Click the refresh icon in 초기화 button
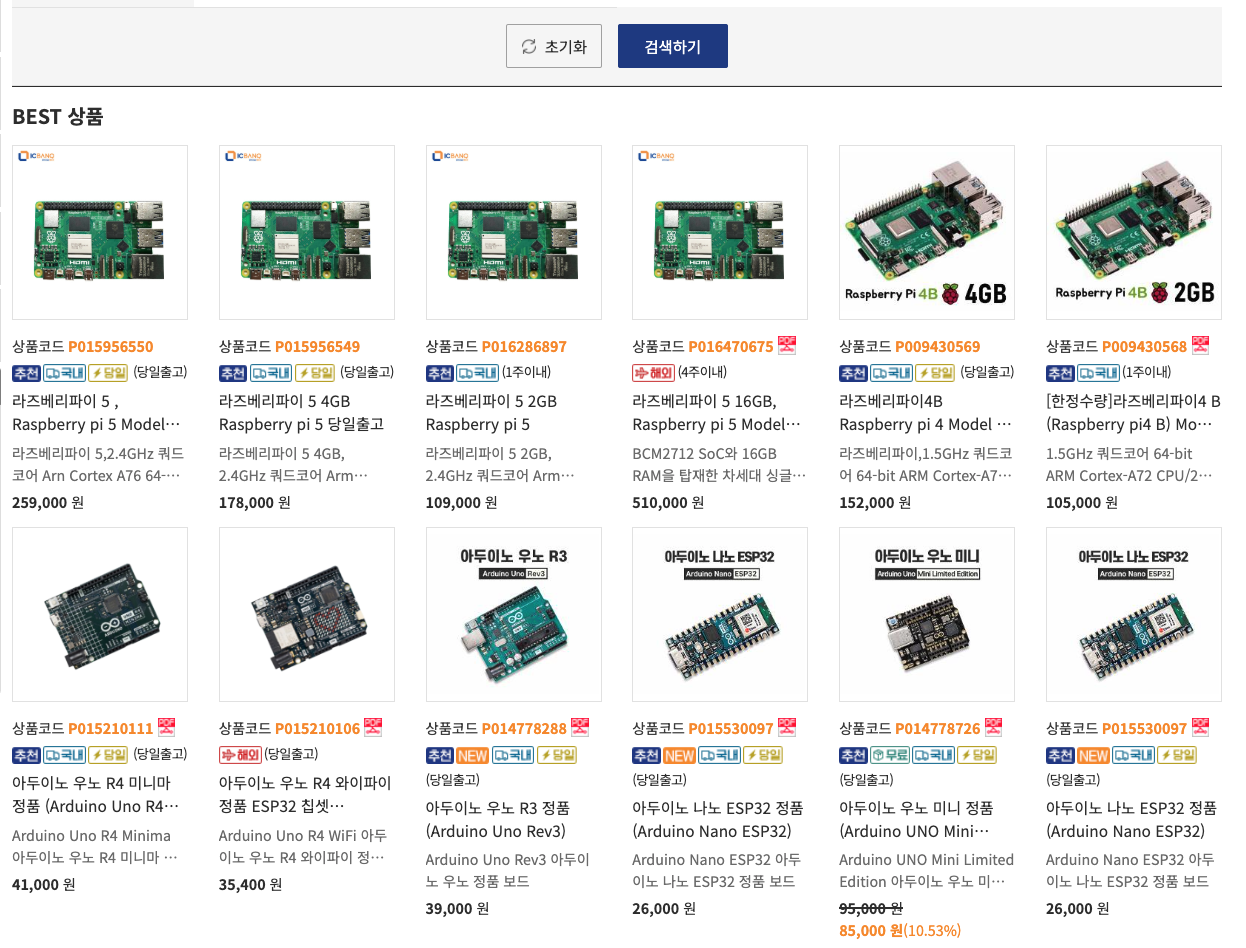1246x948 pixels. coord(529,46)
